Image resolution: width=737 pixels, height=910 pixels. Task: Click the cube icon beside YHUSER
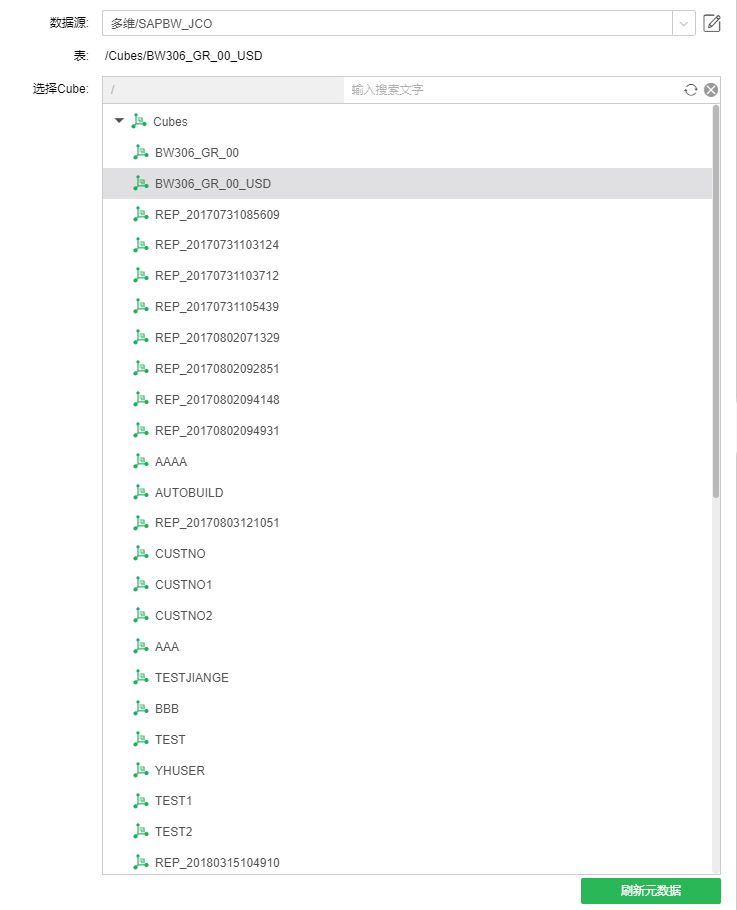coord(140,771)
